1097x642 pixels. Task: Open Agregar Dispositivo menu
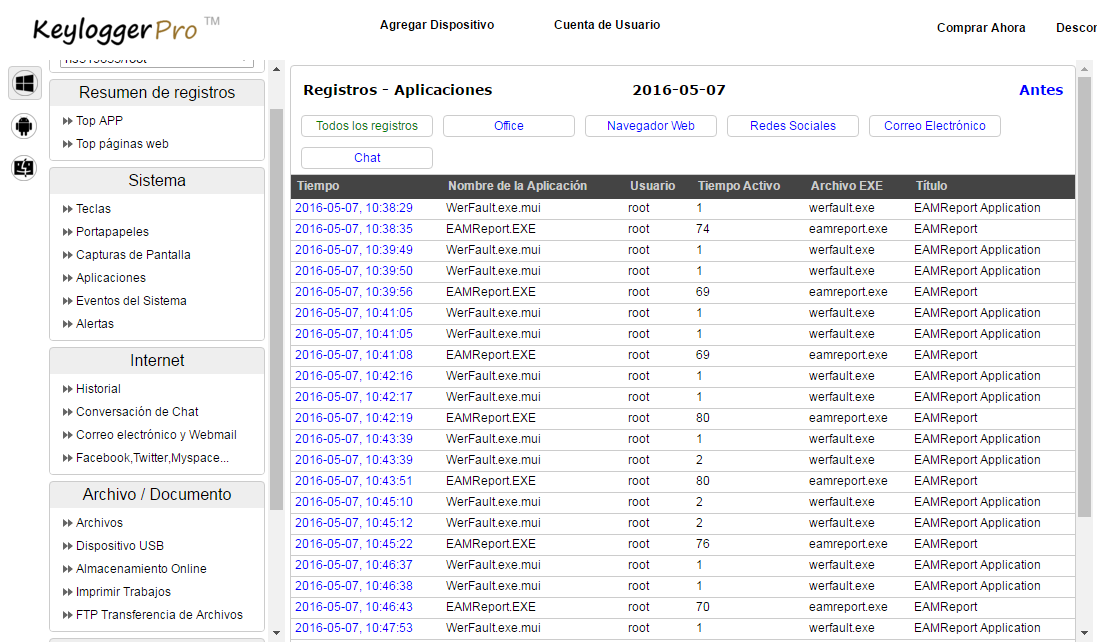[437, 25]
